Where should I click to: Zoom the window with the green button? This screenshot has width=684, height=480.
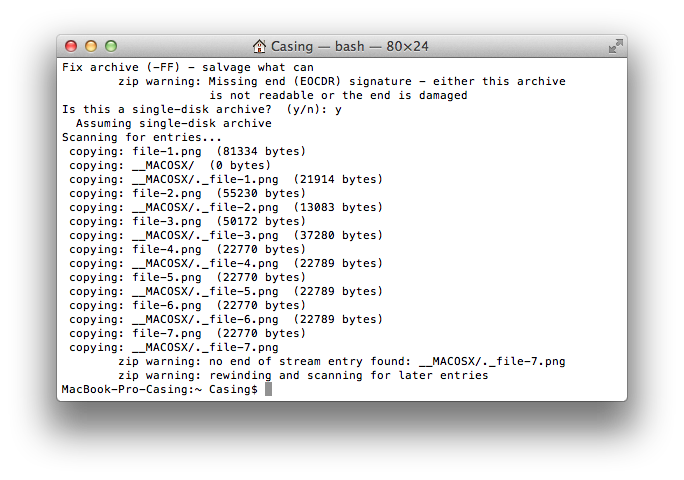pos(111,46)
